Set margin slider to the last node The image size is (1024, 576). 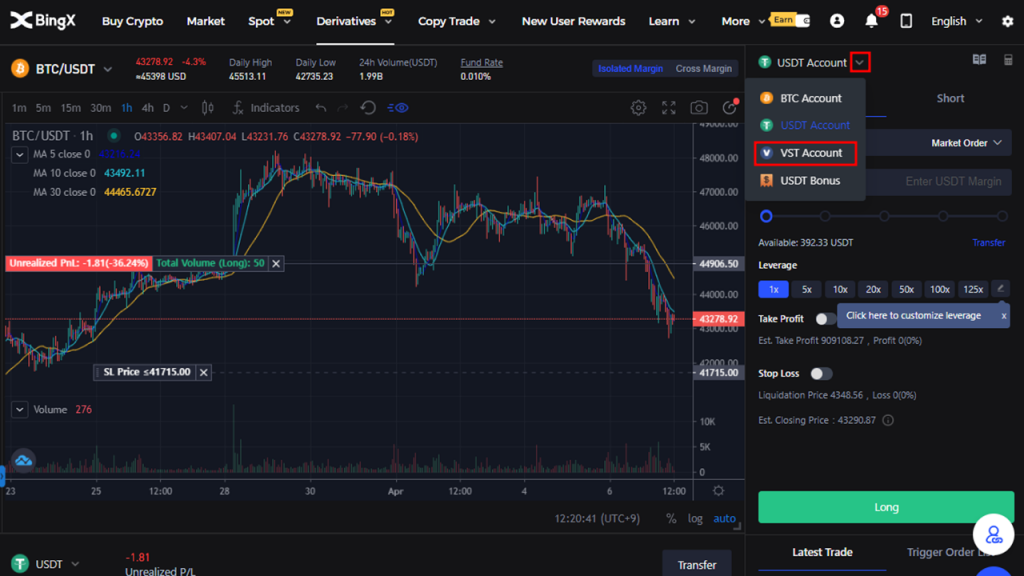[x=1002, y=216]
